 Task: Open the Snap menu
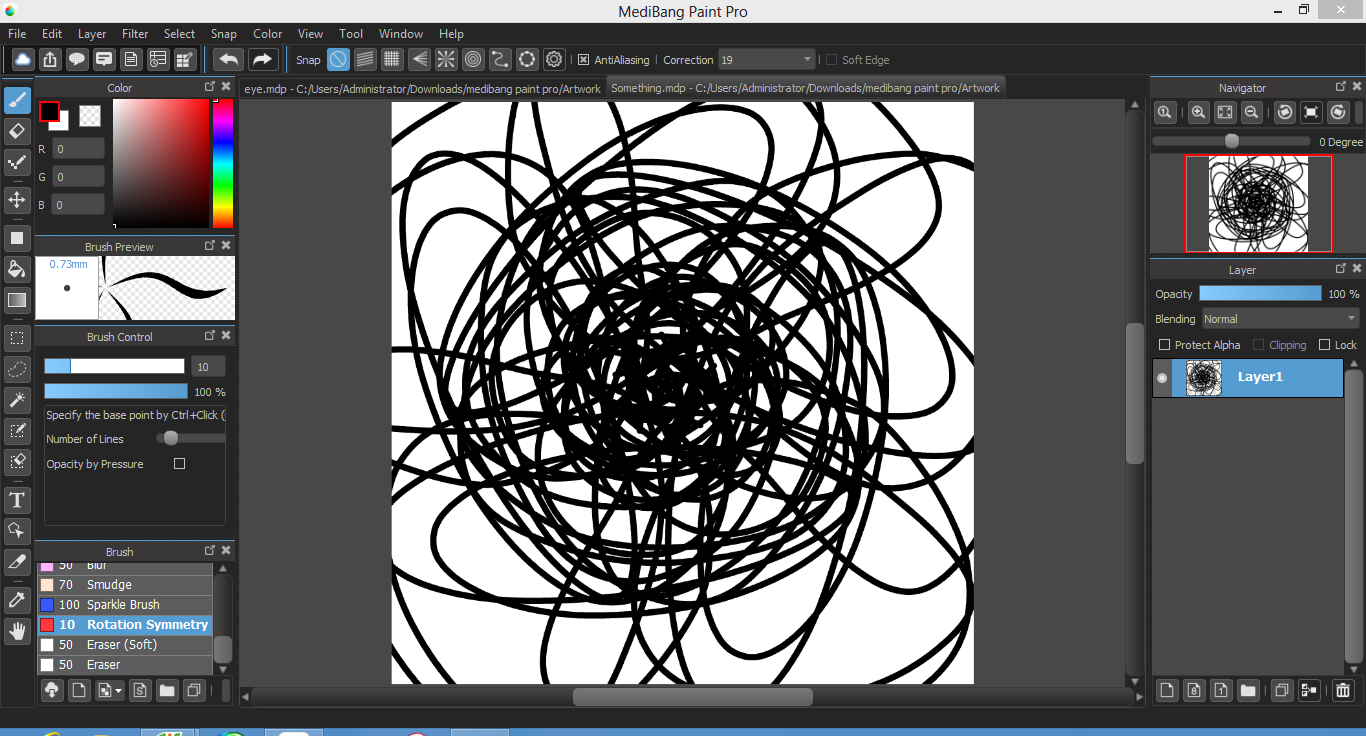(224, 34)
